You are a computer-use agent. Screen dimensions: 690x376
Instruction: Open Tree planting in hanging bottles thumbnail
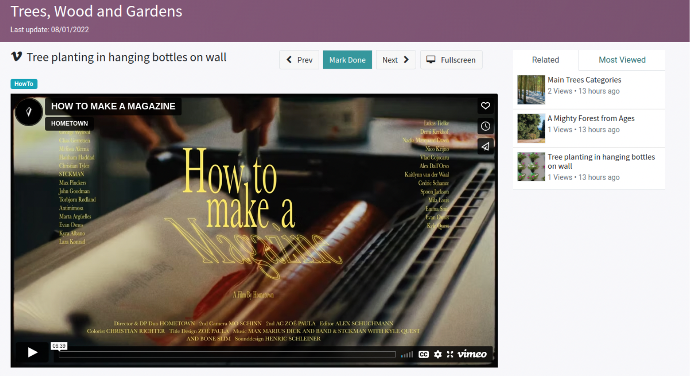tap(531, 166)
